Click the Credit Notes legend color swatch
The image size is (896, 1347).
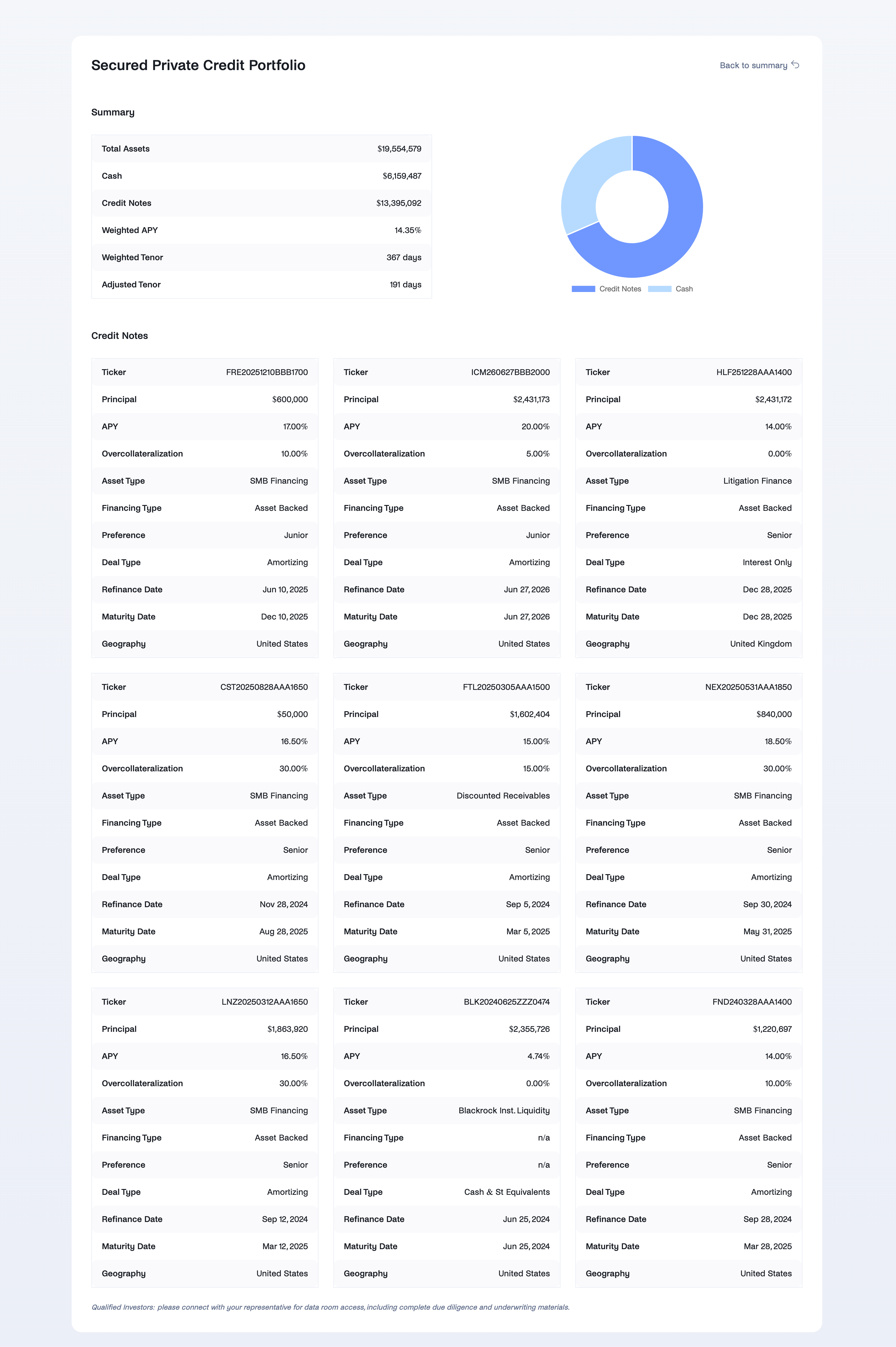click(583, 289)
